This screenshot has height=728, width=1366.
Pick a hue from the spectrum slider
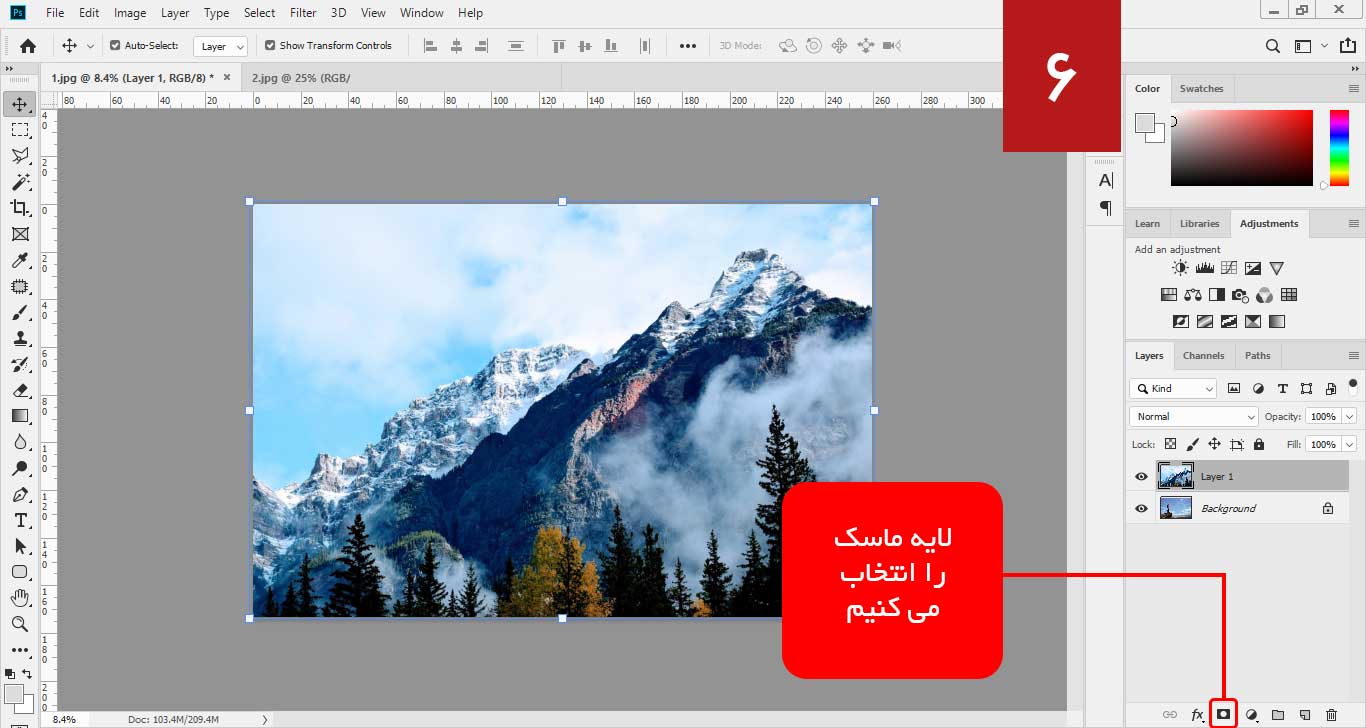[x=1339, y=147]
